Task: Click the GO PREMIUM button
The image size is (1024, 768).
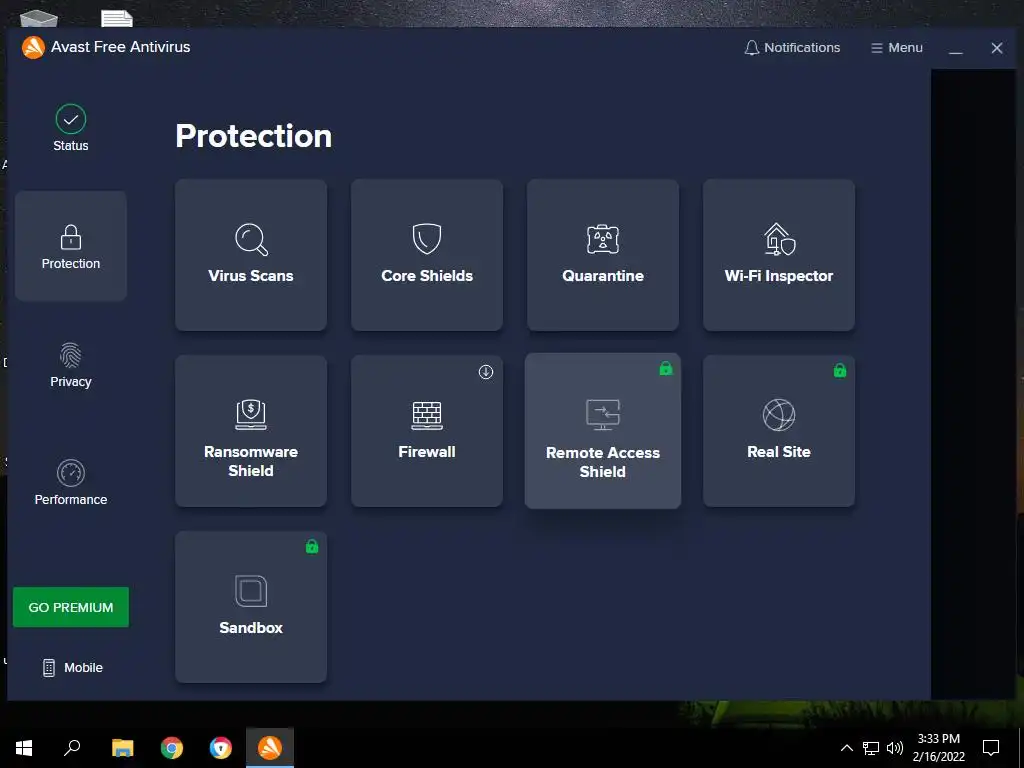Action: pyautogui.click(x=71, y=607)
